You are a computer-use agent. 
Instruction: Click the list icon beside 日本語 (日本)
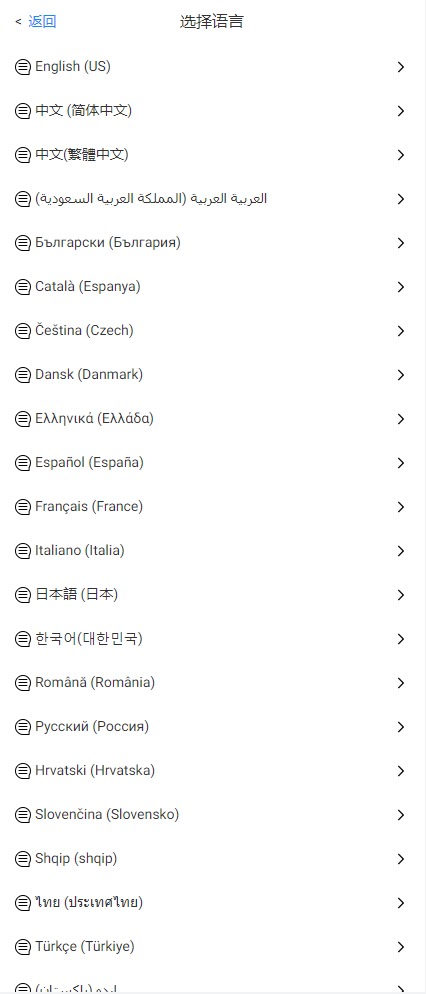click(x=23, y=595)
